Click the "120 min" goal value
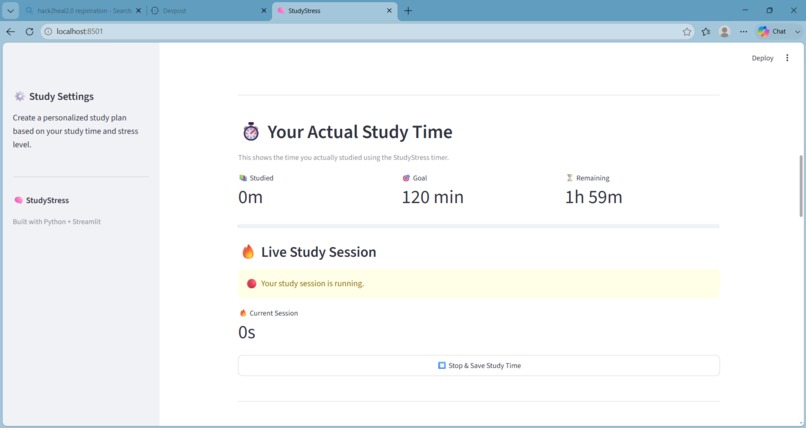Viewport: 806px width, 428px height. click(433, 197)
